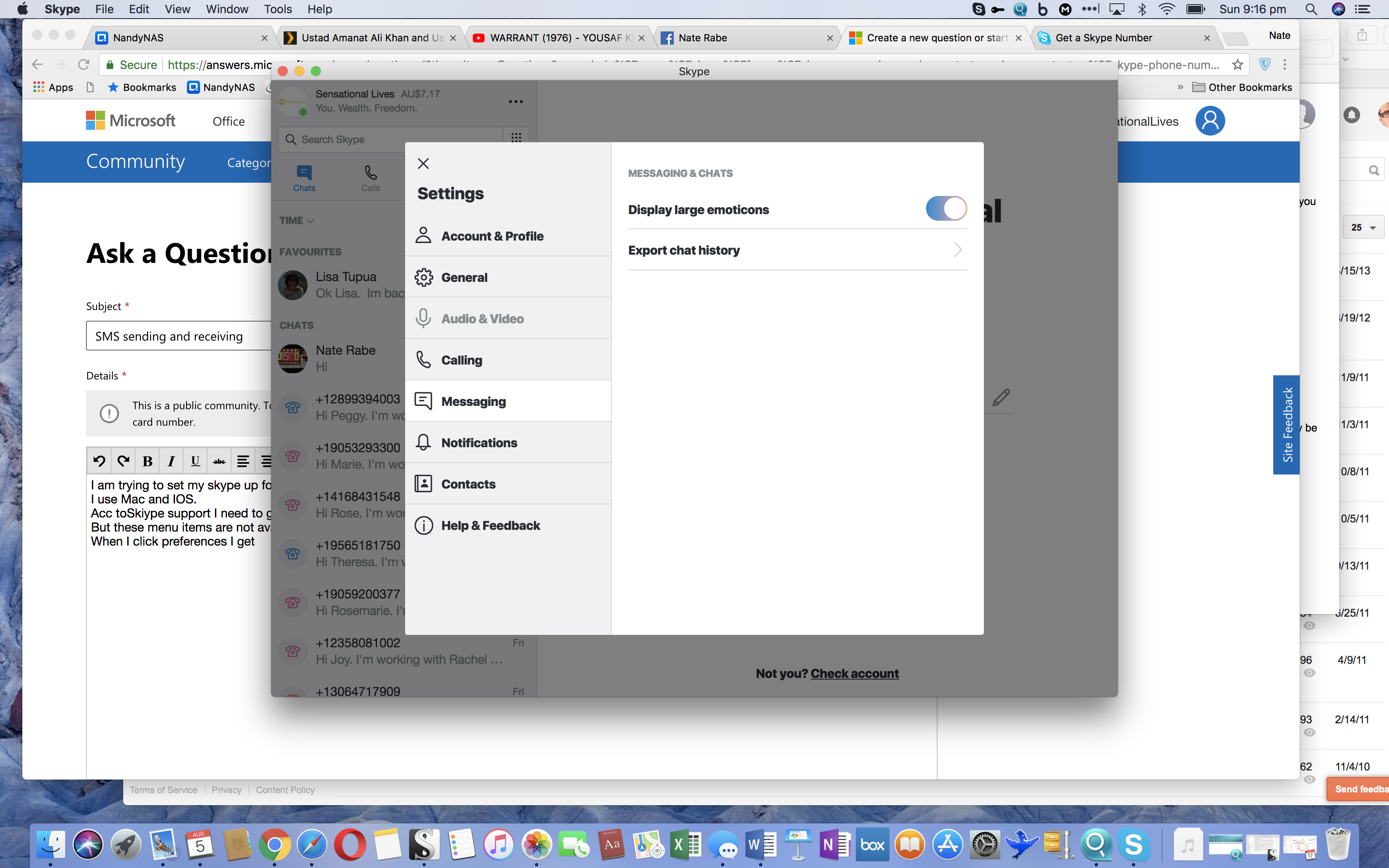
Task: Switch to Skype Chats tab
Action: pyautogui.click(x=303, y=179)
